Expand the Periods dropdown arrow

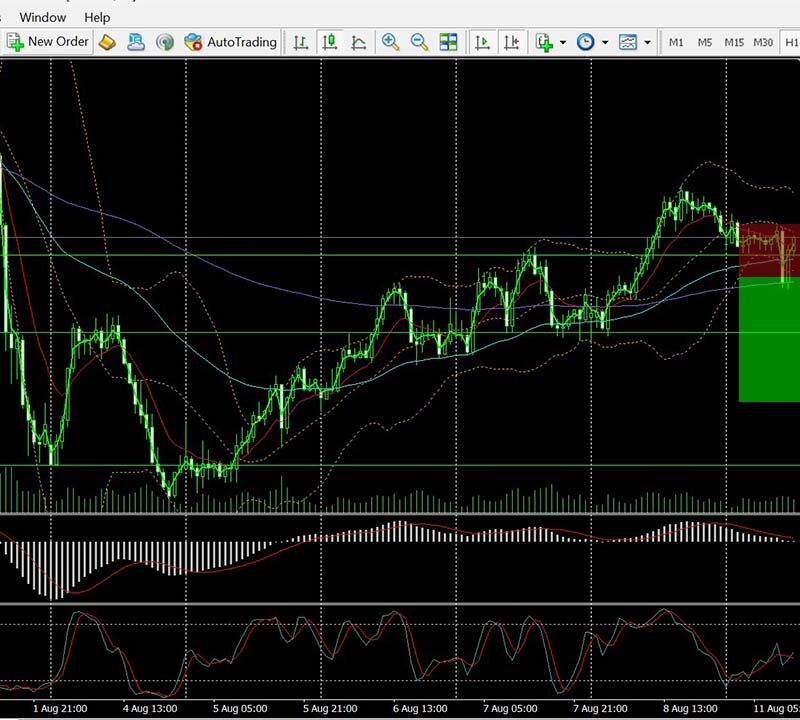click(605, 42)
